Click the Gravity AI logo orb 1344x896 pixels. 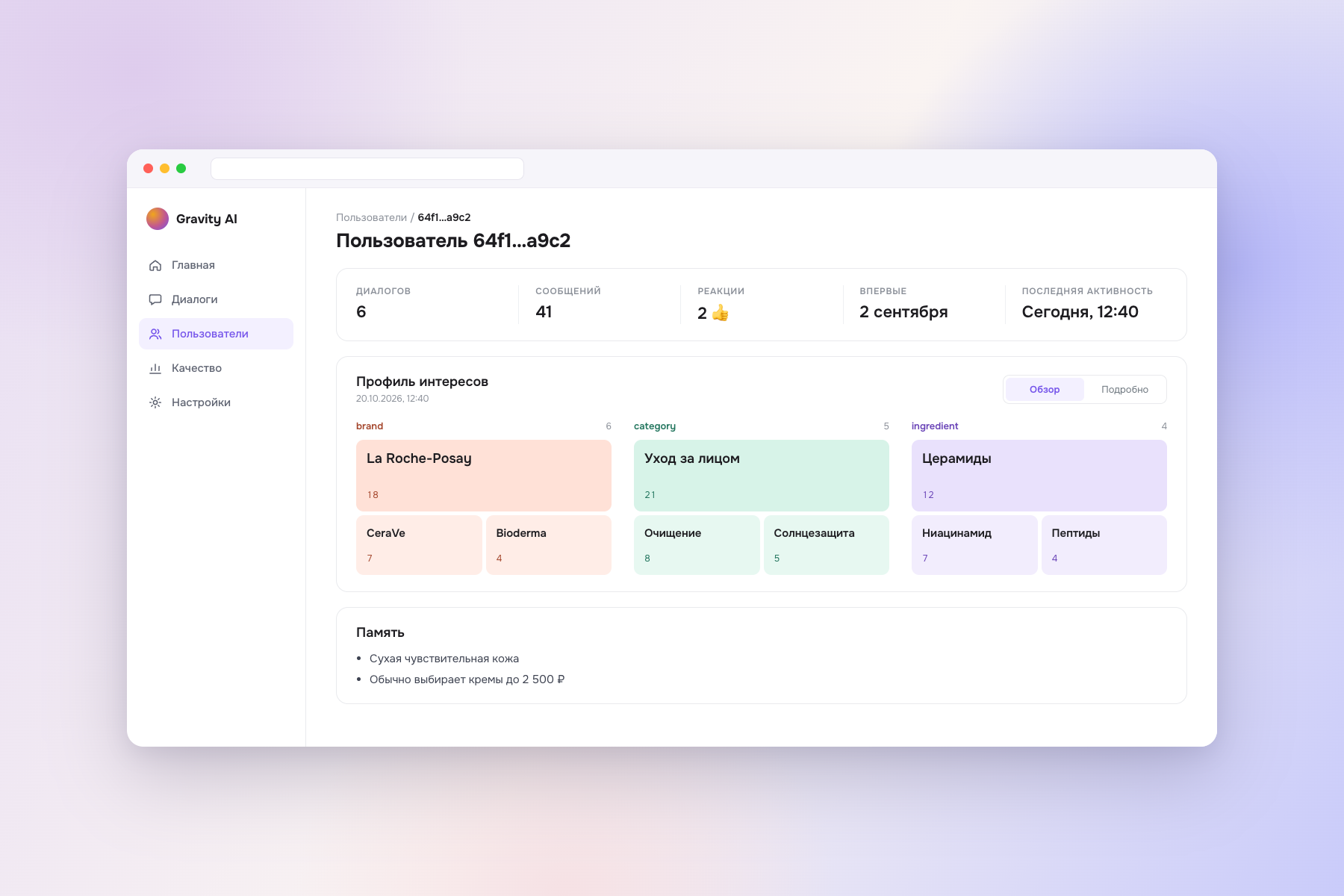158,219
